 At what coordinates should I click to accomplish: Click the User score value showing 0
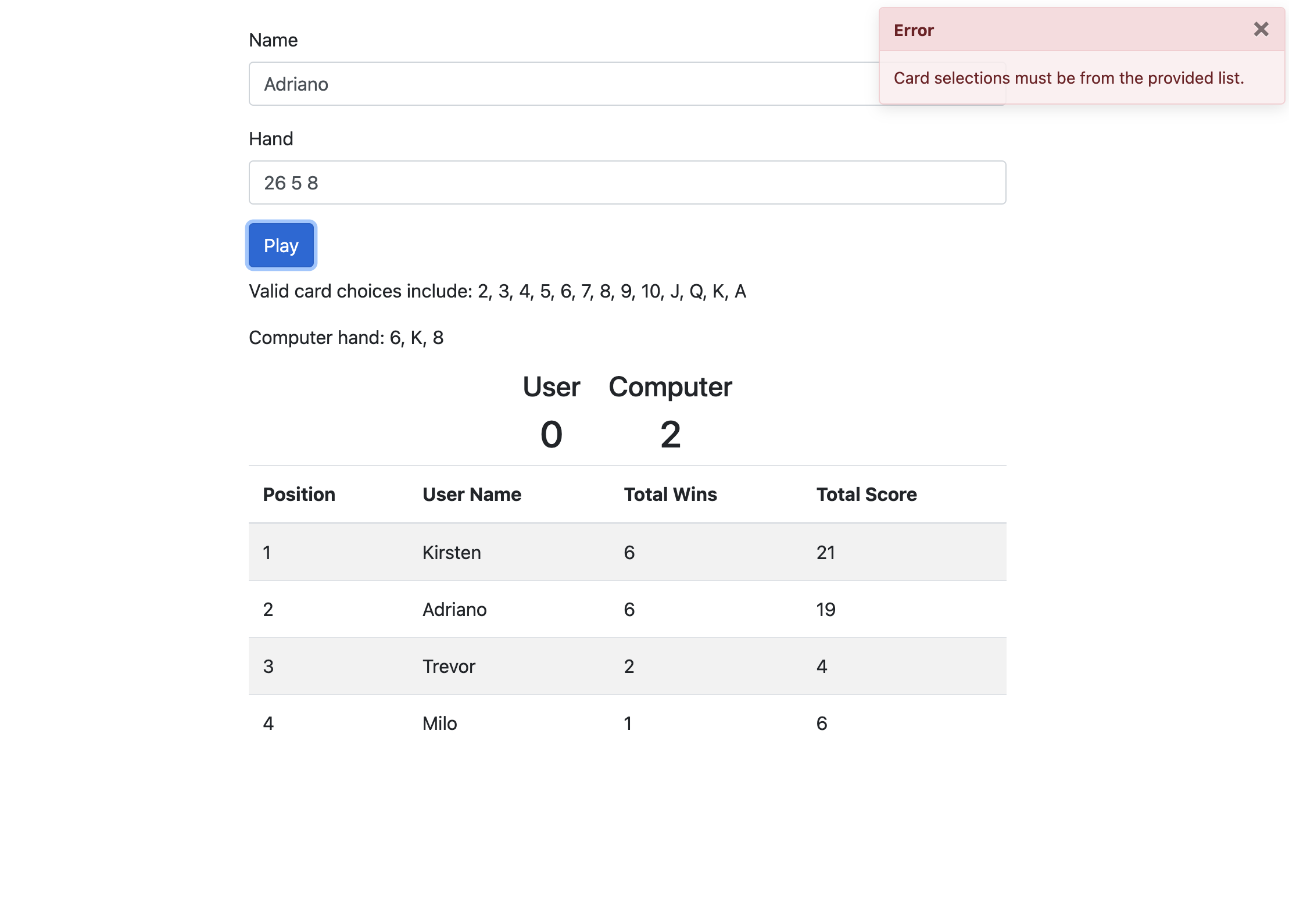(551, 433)
